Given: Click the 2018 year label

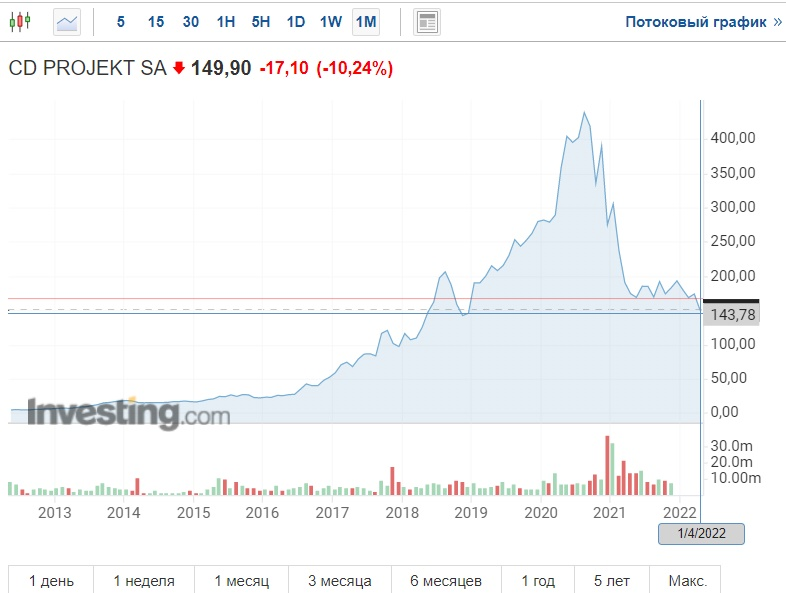Looking at the screenshot, I should [x=402, y=513].
